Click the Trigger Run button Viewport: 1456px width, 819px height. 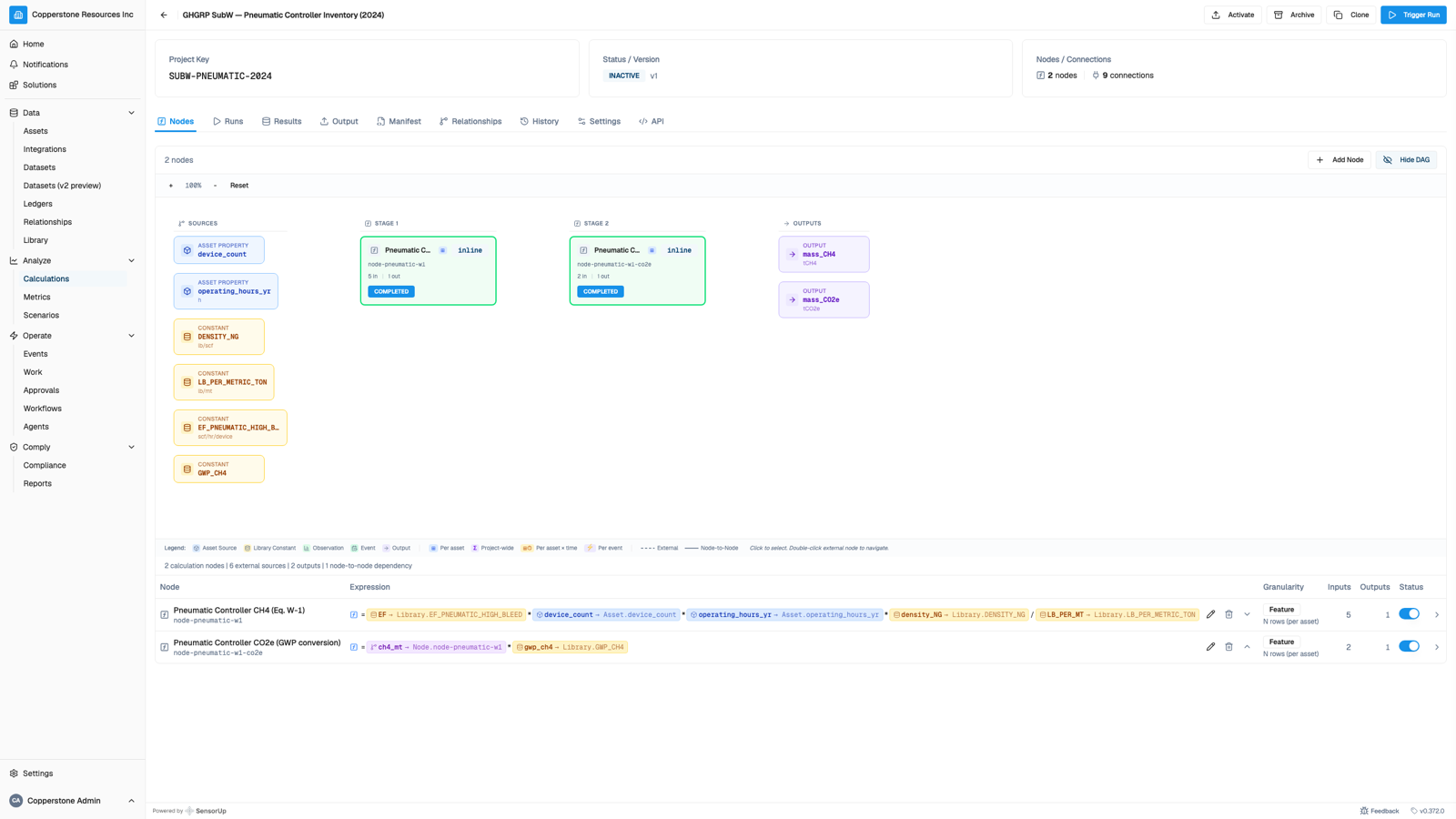[1413, 15]
